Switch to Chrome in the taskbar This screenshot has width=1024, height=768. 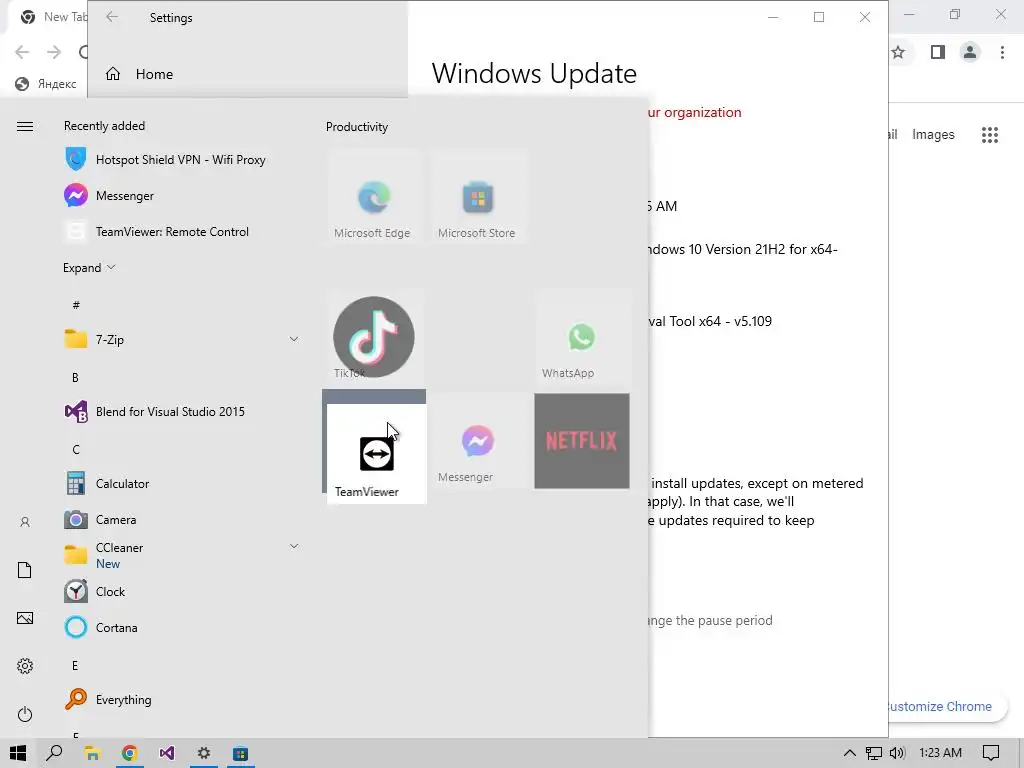[129, 753]
